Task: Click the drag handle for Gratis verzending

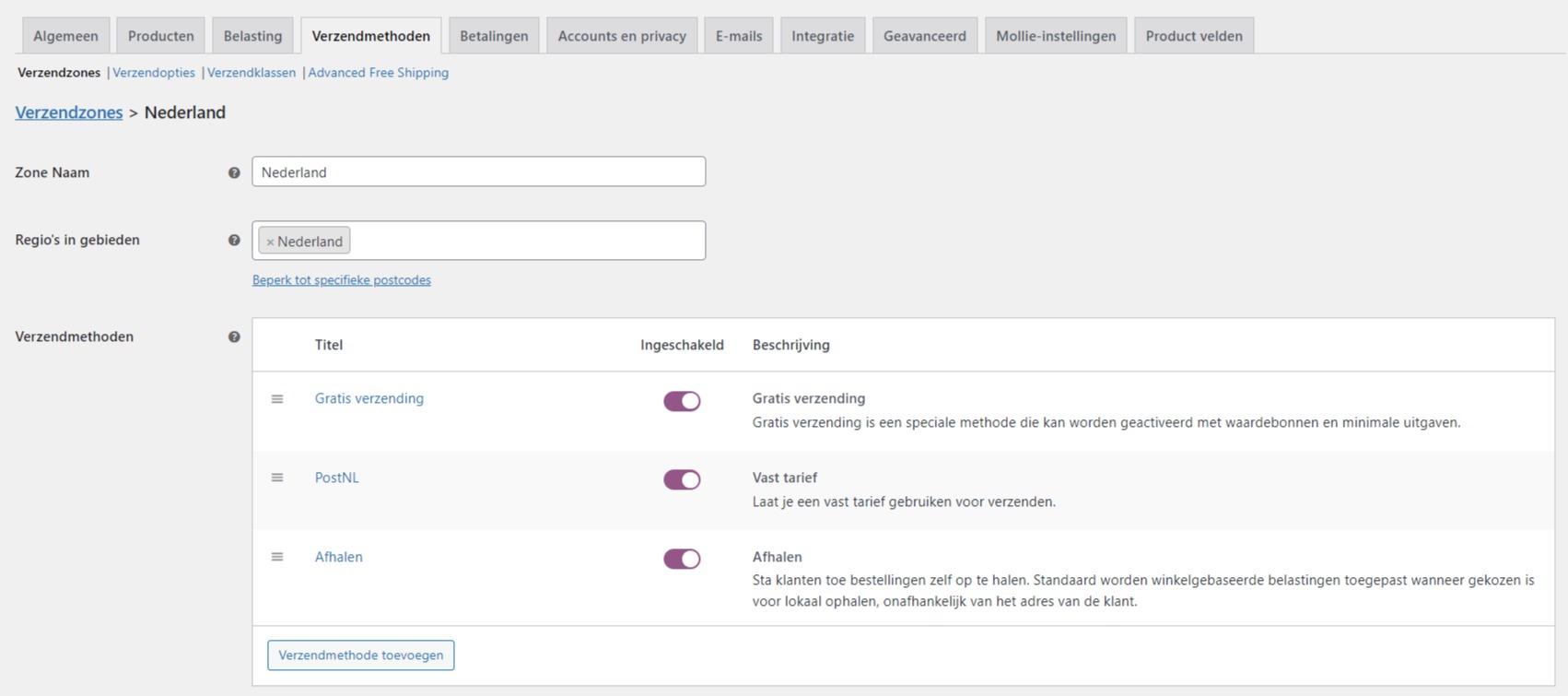Action: [x=277, y=399]
